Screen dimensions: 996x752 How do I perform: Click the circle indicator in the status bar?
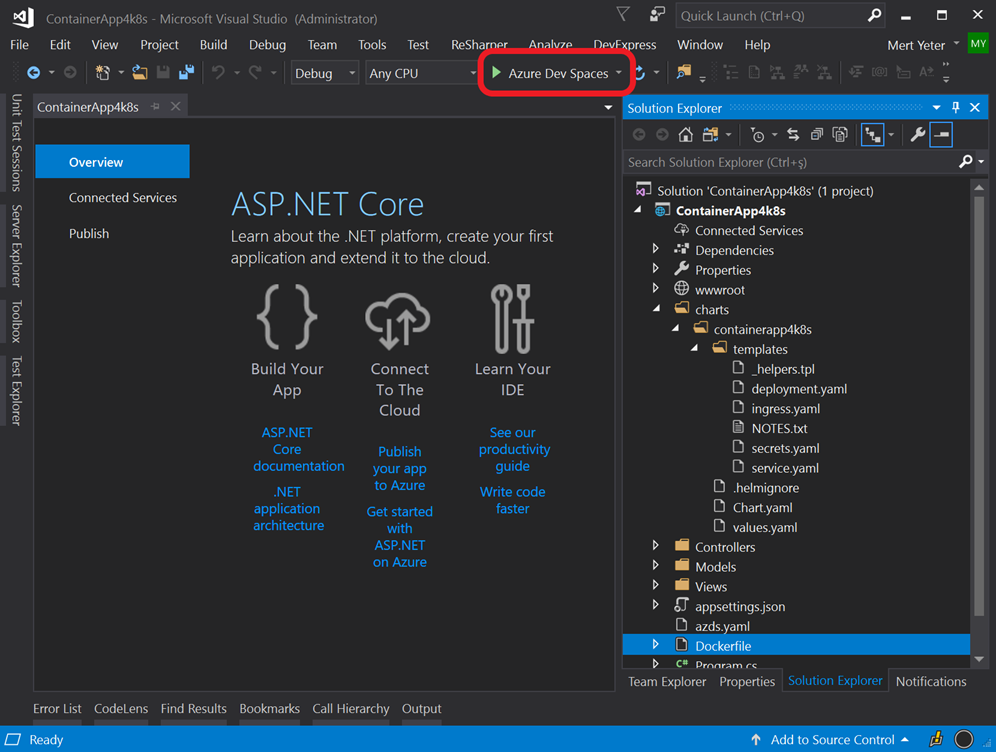[x=964, y=739]
